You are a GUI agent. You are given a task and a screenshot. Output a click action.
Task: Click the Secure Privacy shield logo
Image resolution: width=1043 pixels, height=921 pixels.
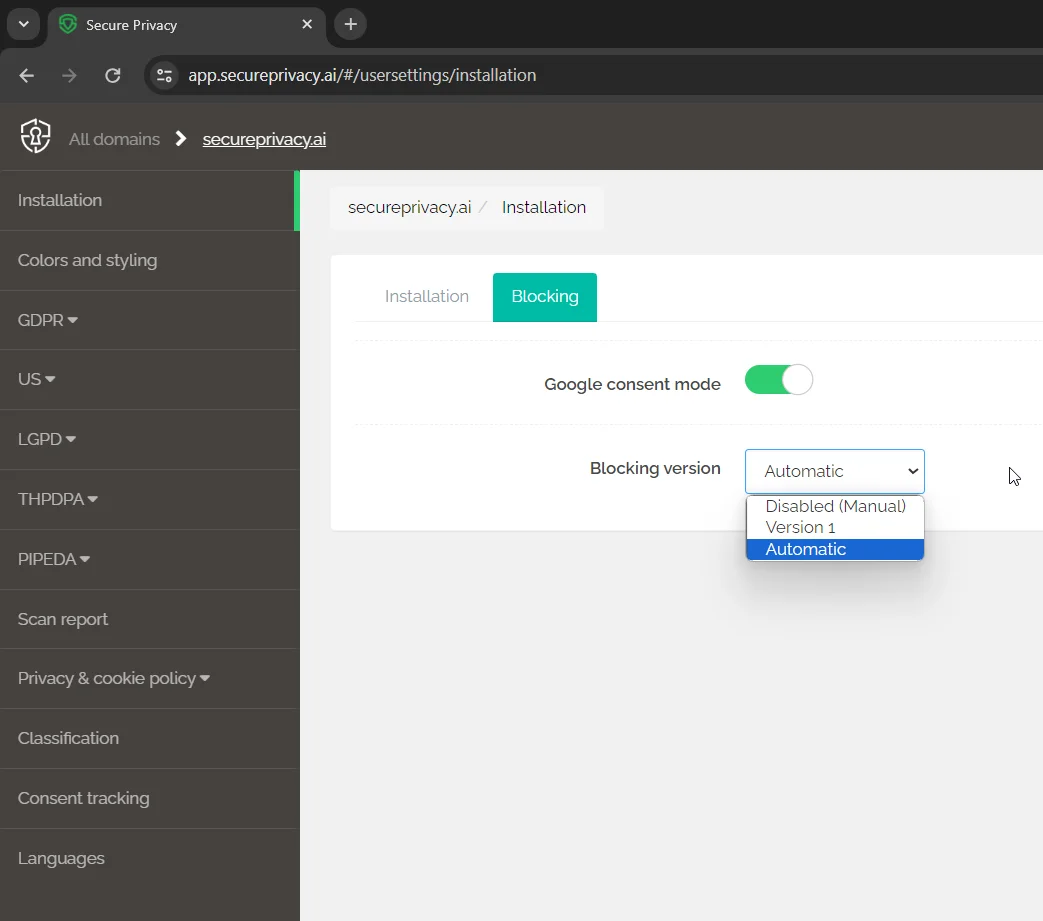tap(35, 135)
